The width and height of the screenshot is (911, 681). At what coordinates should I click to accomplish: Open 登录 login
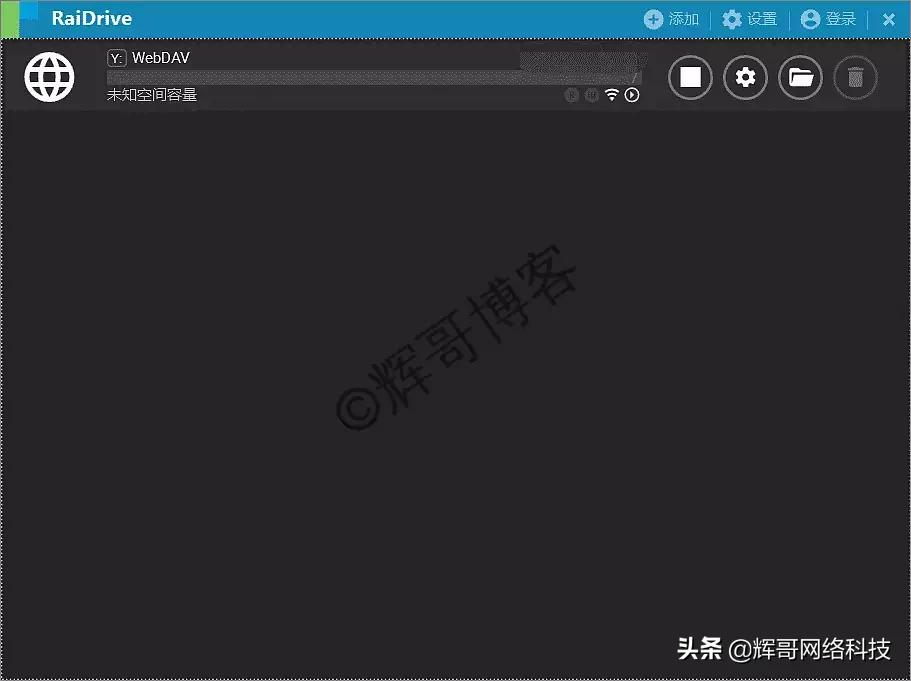[828, 19]
